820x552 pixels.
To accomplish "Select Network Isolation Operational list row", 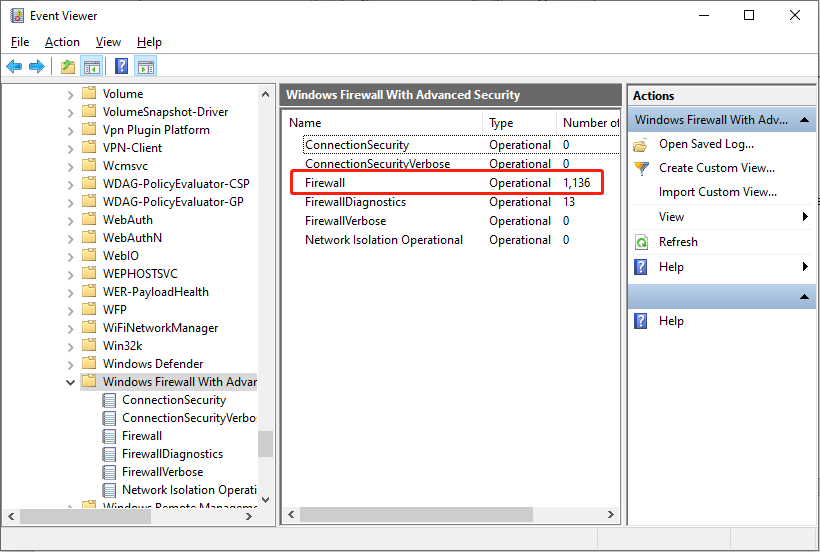I will [x=452, y=240].
